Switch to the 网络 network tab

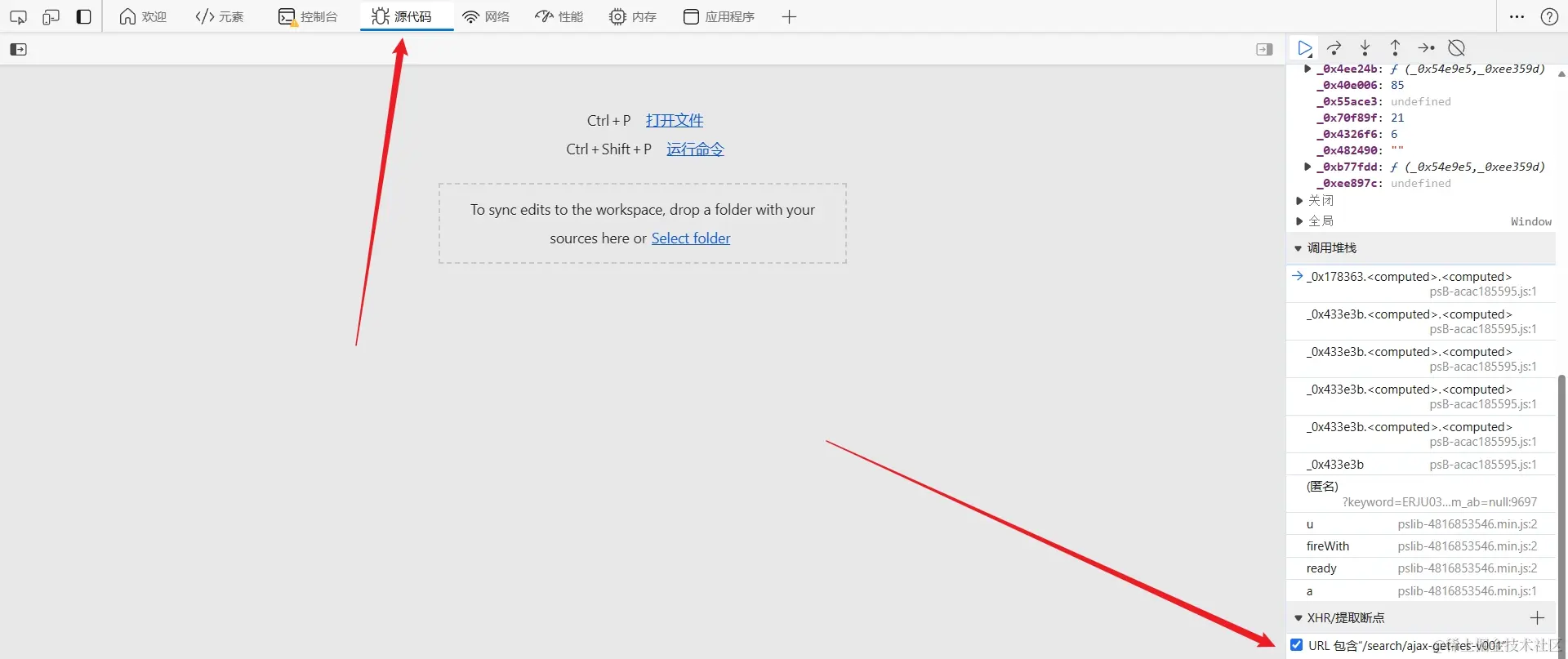tap(486, 16)
